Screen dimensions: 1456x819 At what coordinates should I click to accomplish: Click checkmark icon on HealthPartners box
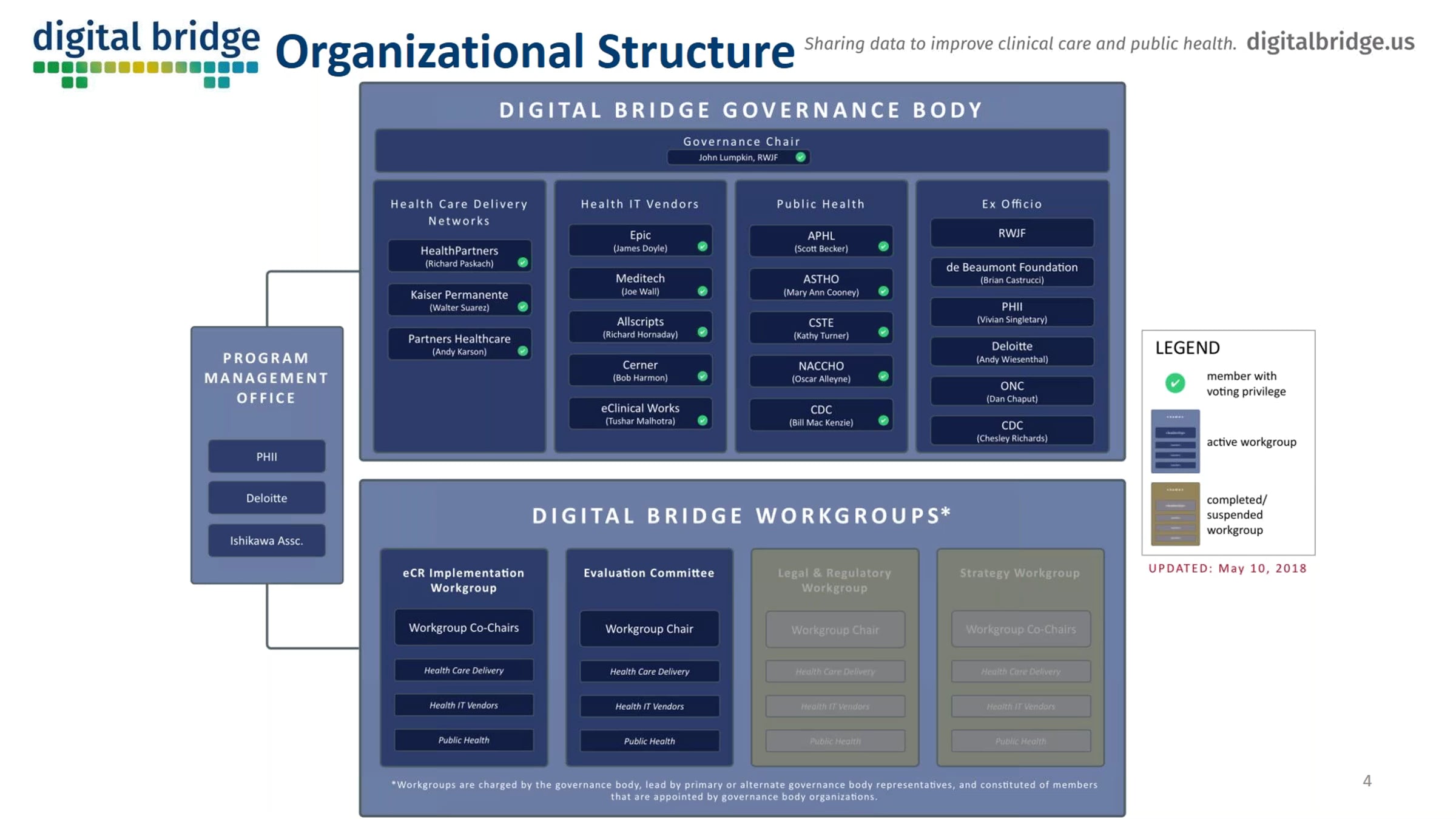pos(522,263)
